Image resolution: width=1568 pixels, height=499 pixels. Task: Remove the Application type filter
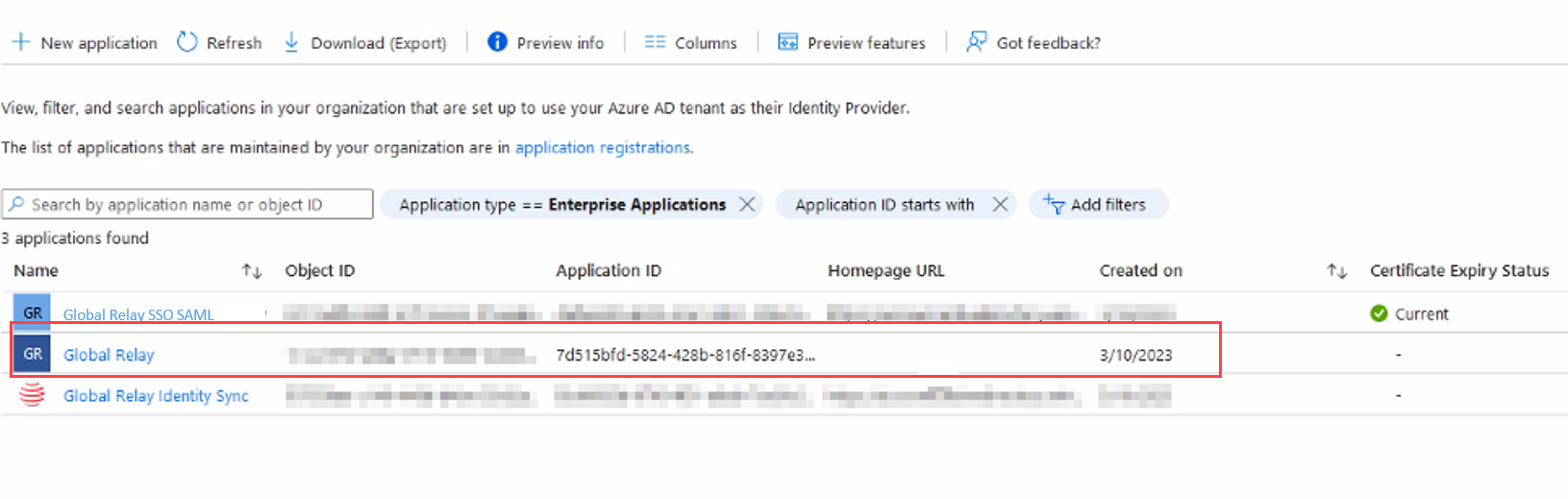(747, 204)
